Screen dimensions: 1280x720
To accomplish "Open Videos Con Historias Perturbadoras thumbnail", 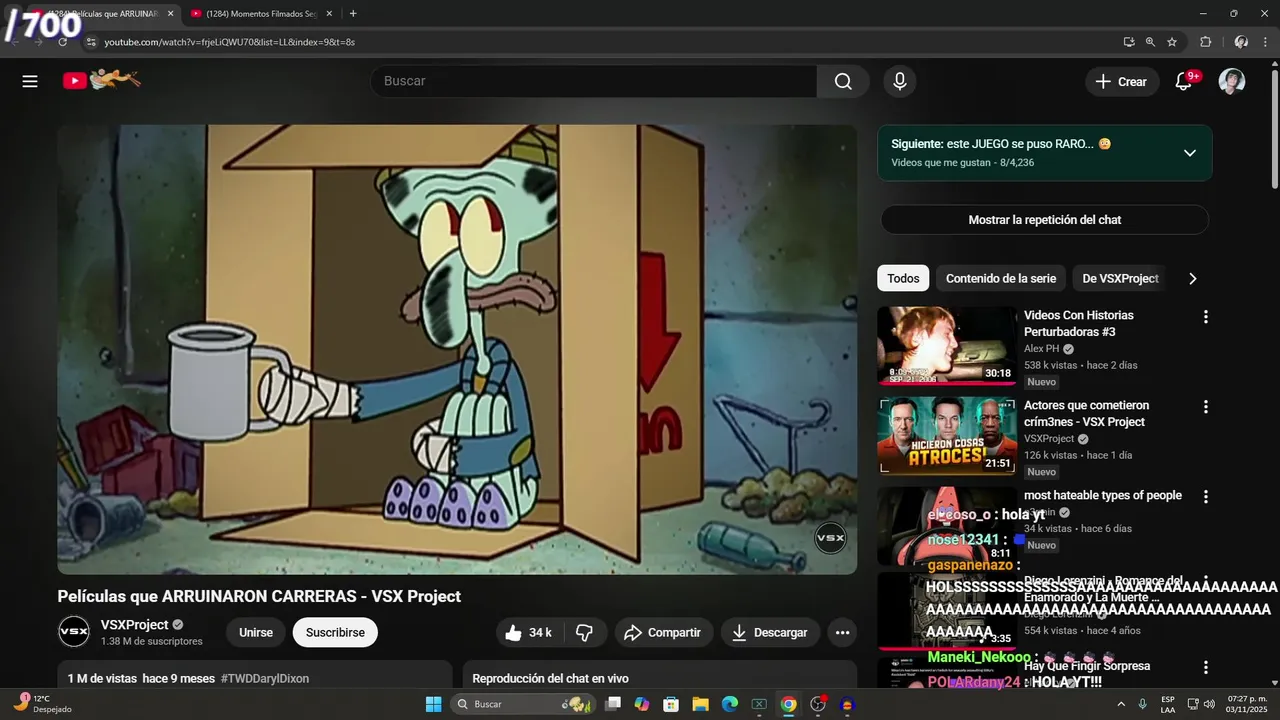I will [947, 346].
